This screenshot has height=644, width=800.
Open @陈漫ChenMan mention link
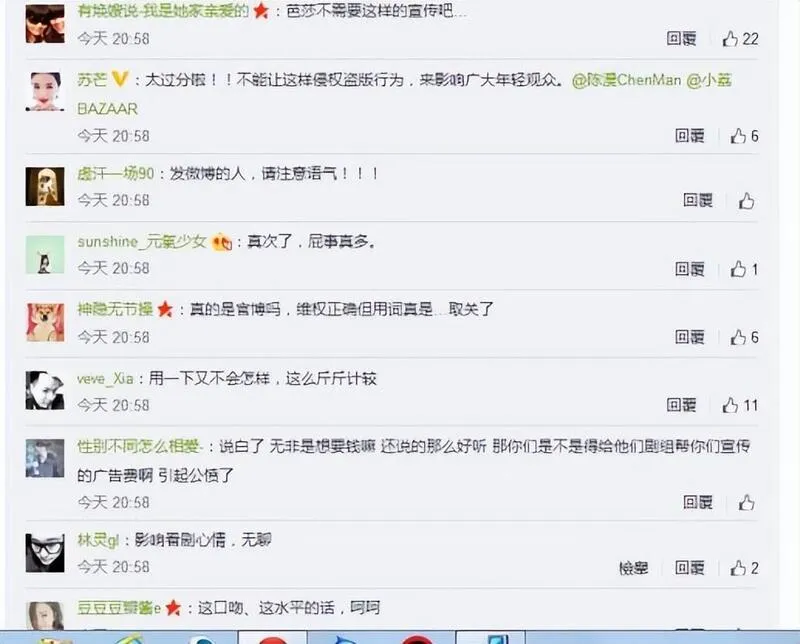click(626, 80)
